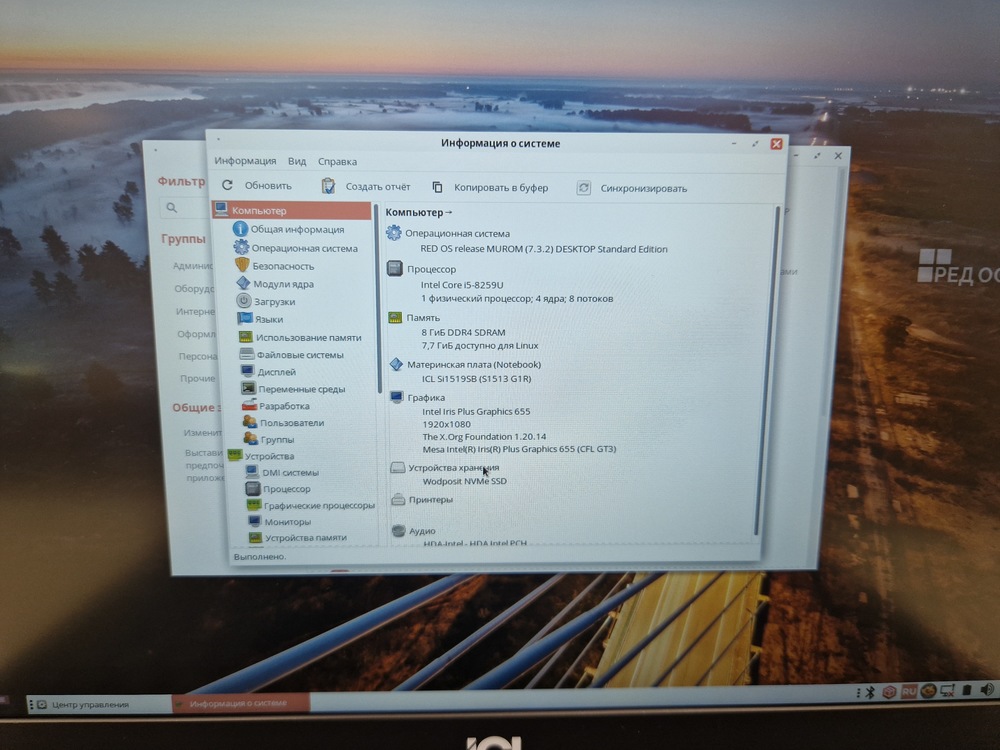This screenshot has height=750, width=1000.
Task: Click the sidebar tree vertical scrollbar
Action: 377,300
